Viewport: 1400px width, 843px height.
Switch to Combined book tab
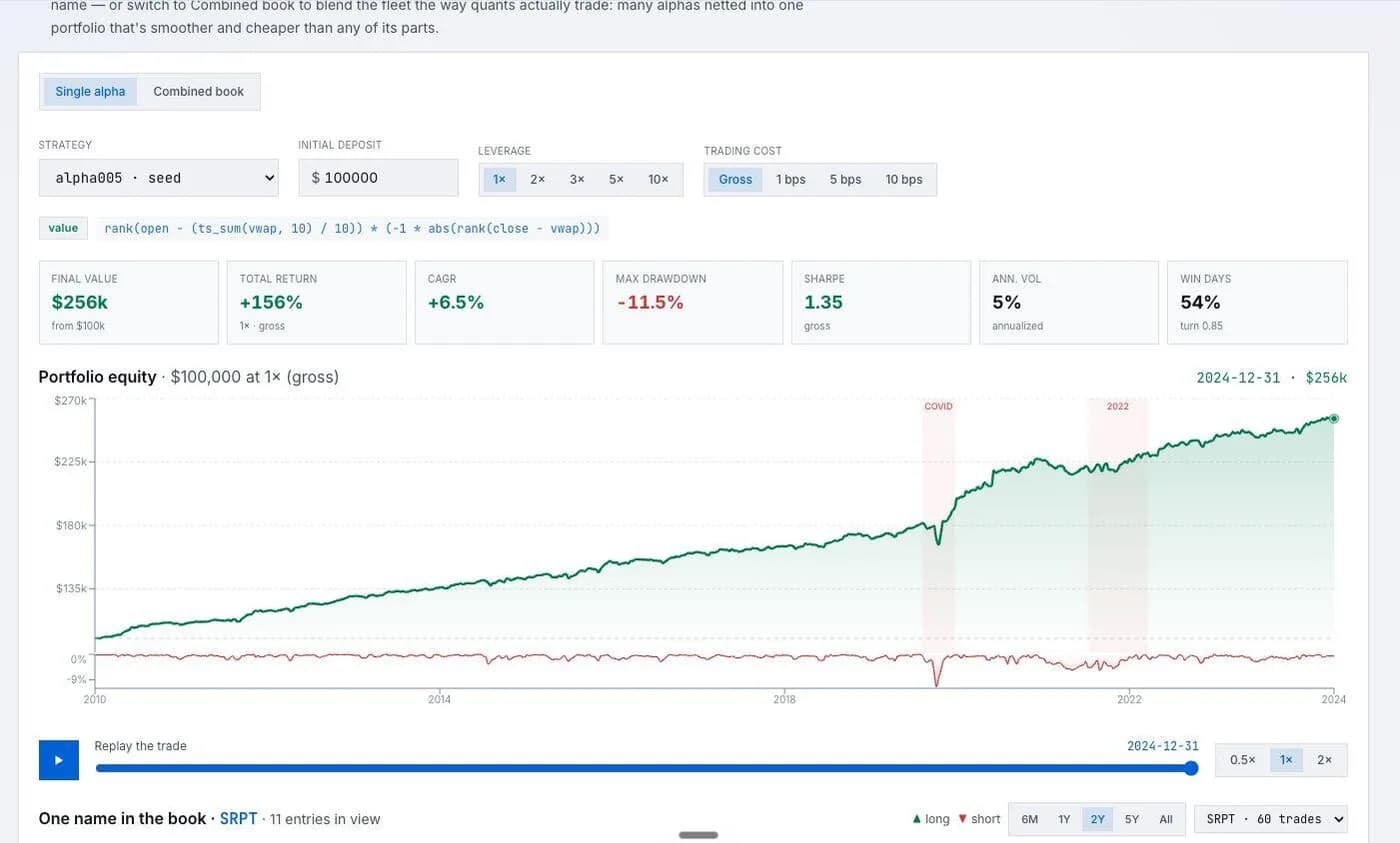pyautogui.click(x=198, y=91)
